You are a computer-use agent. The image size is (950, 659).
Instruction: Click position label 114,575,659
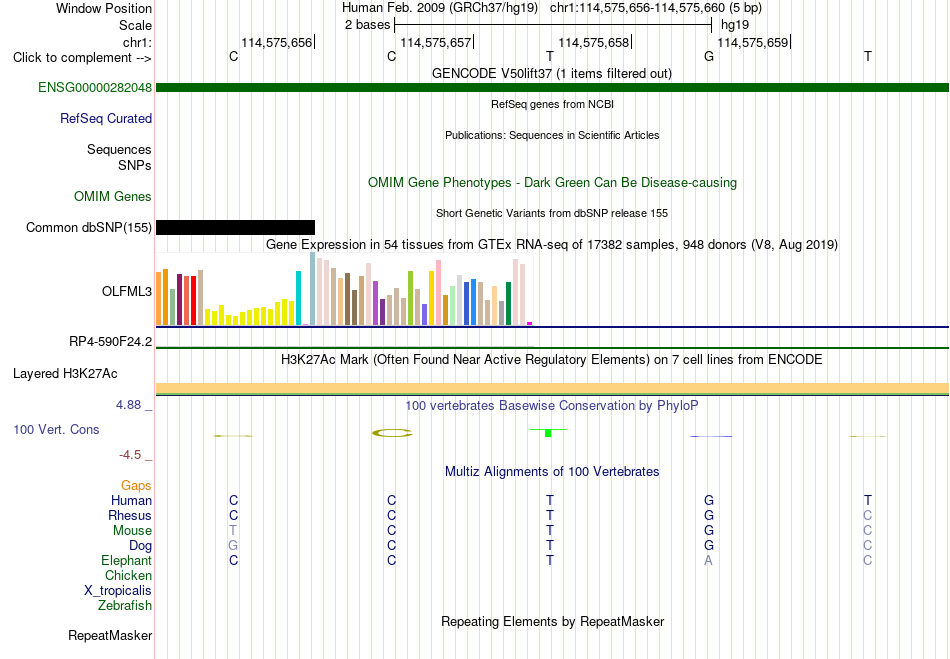752,42
